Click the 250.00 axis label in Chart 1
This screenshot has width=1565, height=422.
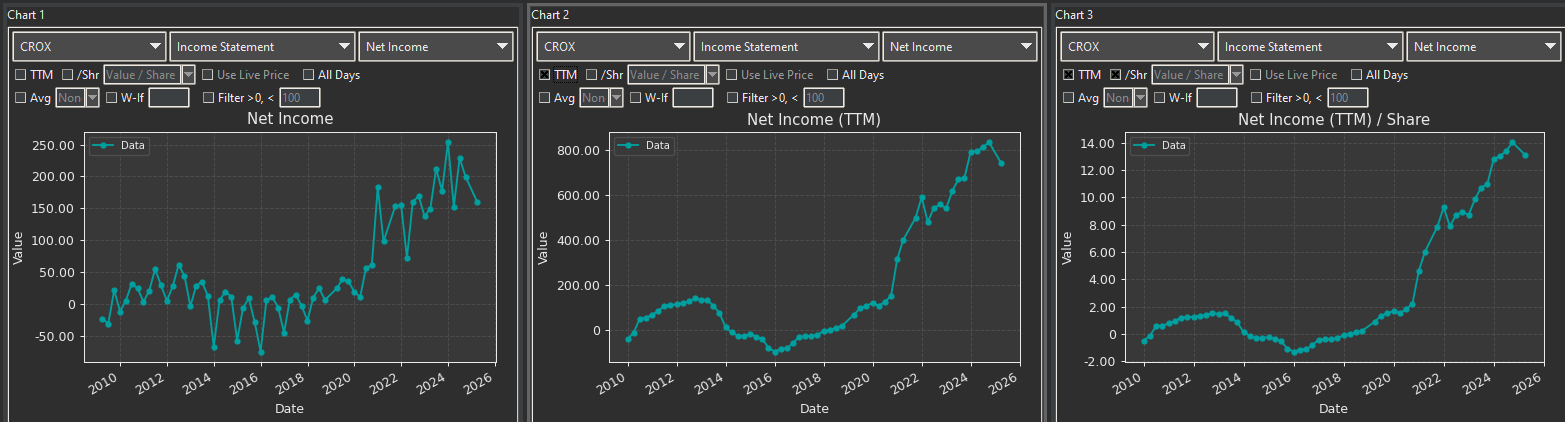pyautogui.click(x=53, y=146)
